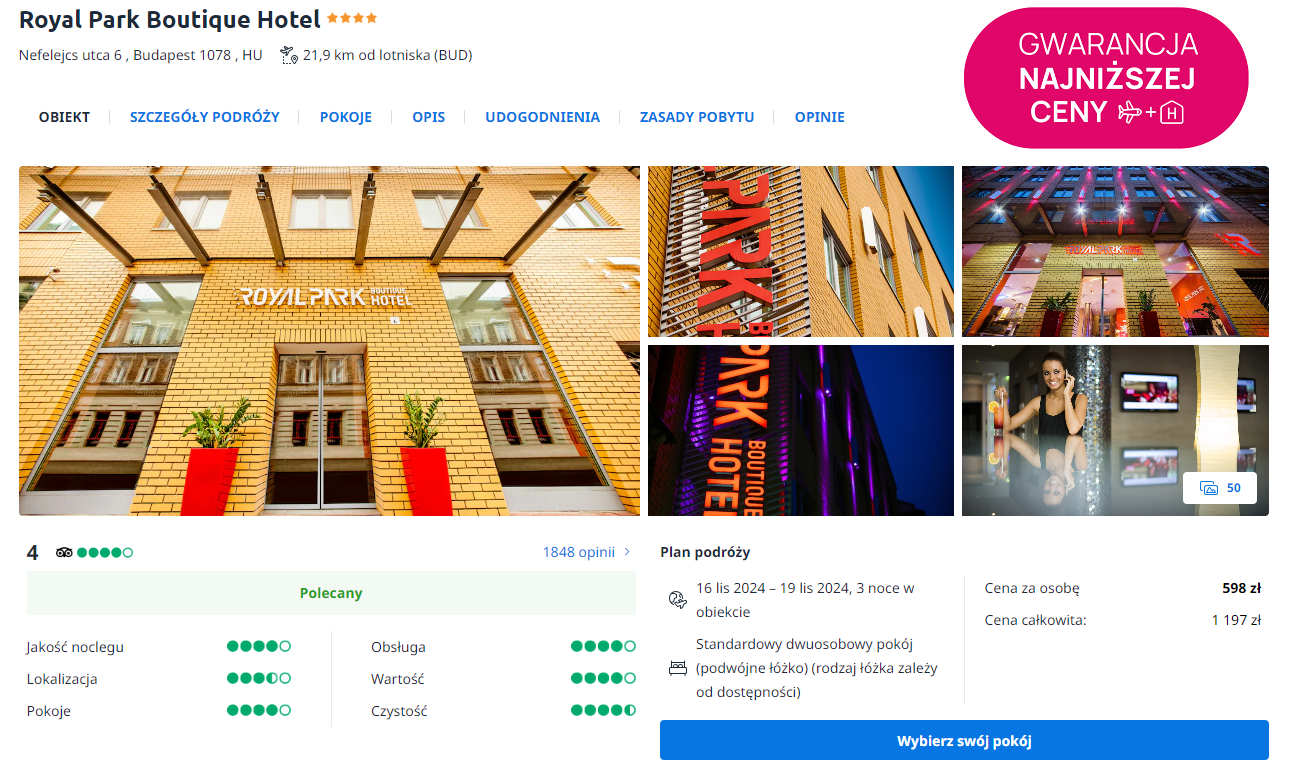Open the Pokoje tab
This screenshot has width=1295, height=766.
[345, 117]
